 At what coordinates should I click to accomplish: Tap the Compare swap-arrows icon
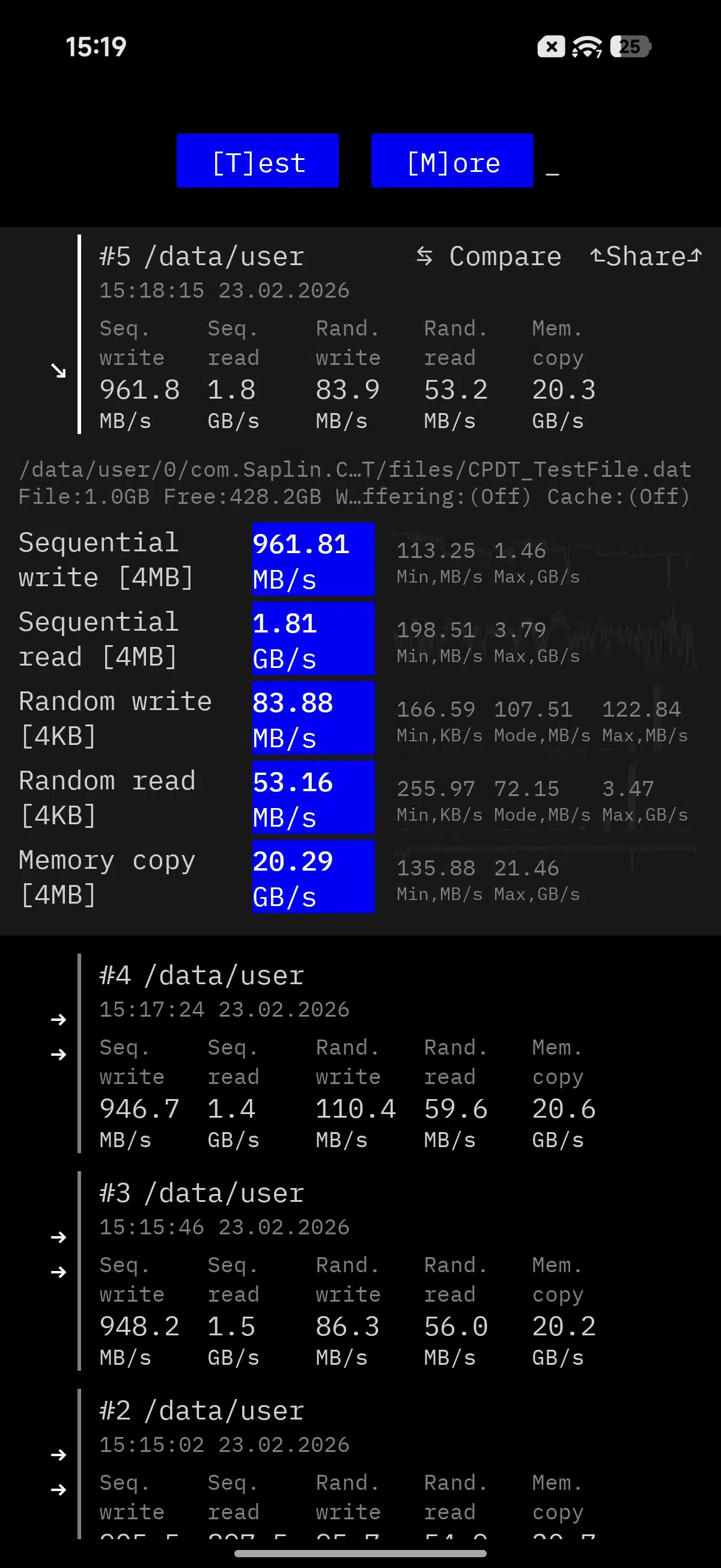(424, 256)
